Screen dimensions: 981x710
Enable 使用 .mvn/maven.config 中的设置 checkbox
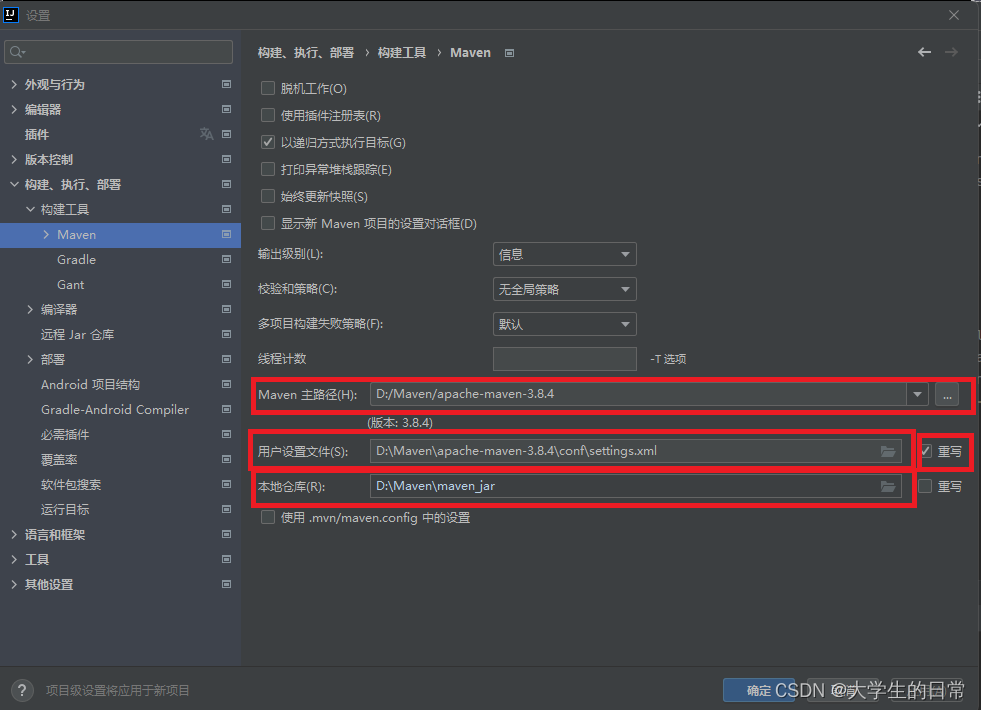(268, 517)
